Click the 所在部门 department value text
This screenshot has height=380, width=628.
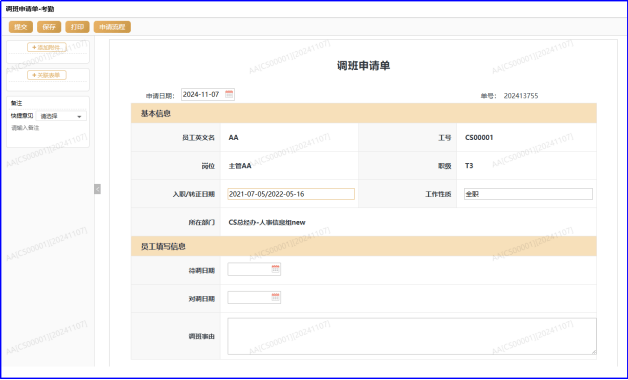click(x=267, y=223)
